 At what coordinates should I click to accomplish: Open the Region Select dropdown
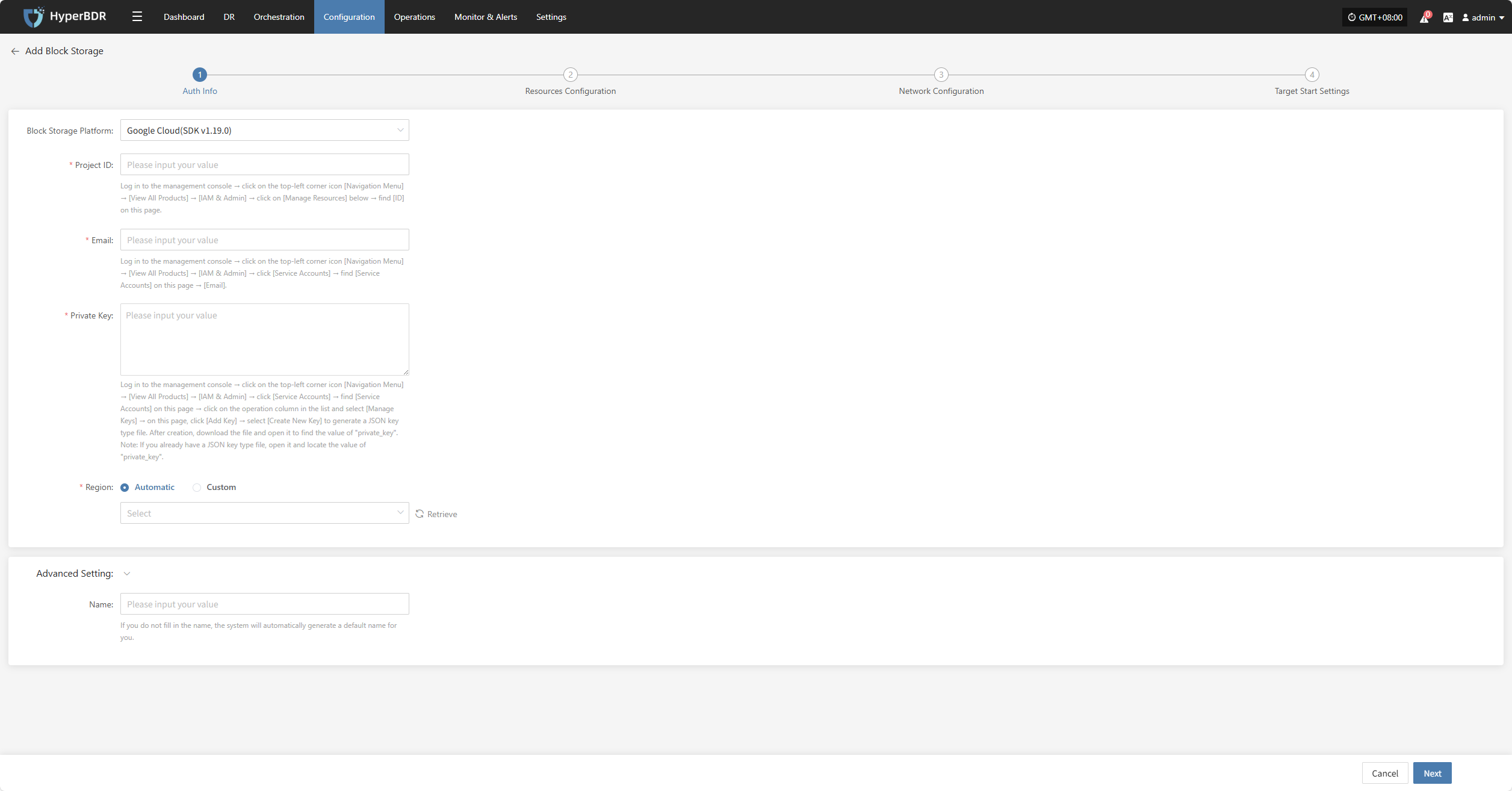[x=265, y=513]
